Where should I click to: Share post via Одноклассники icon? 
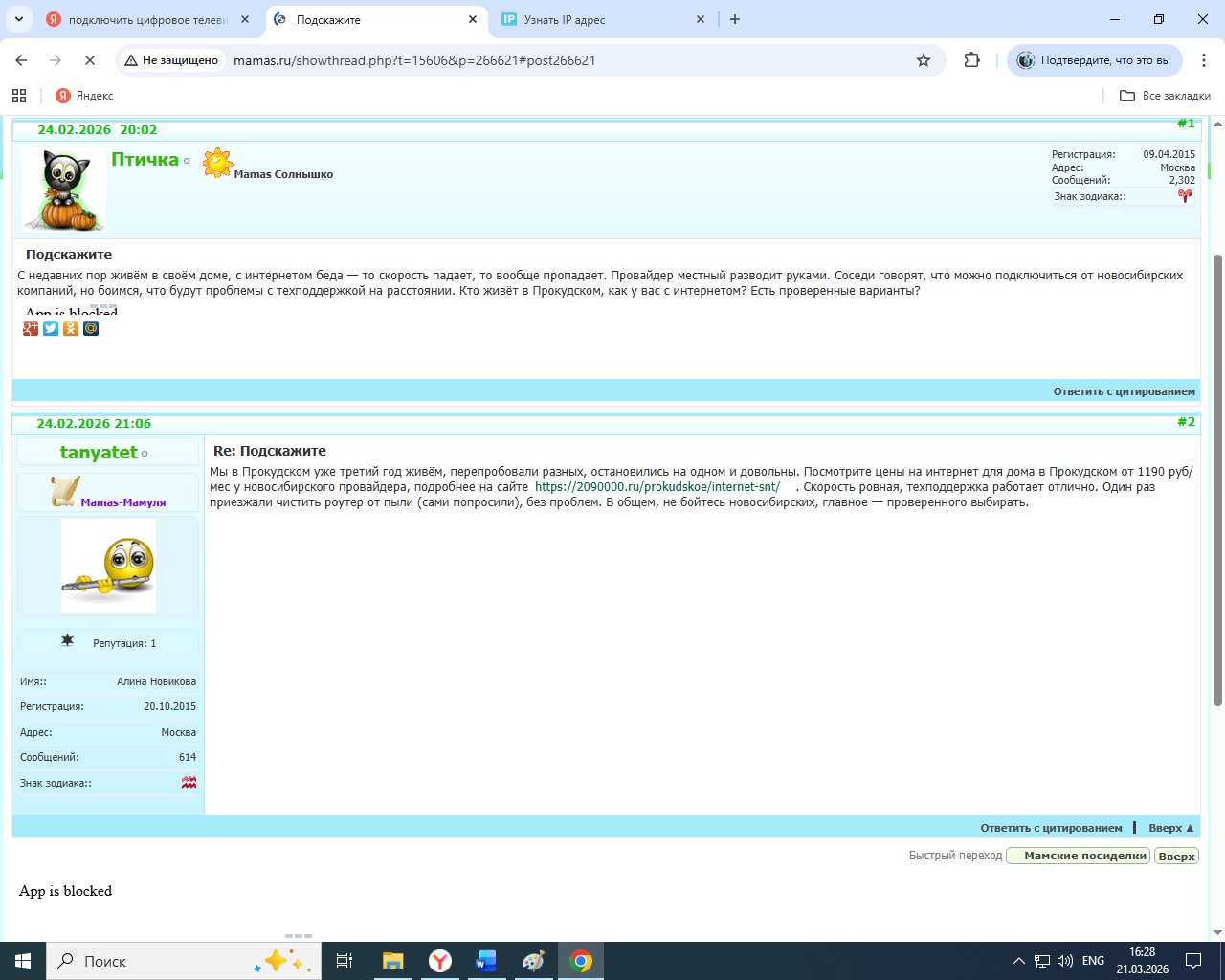[x=71, y=328]
